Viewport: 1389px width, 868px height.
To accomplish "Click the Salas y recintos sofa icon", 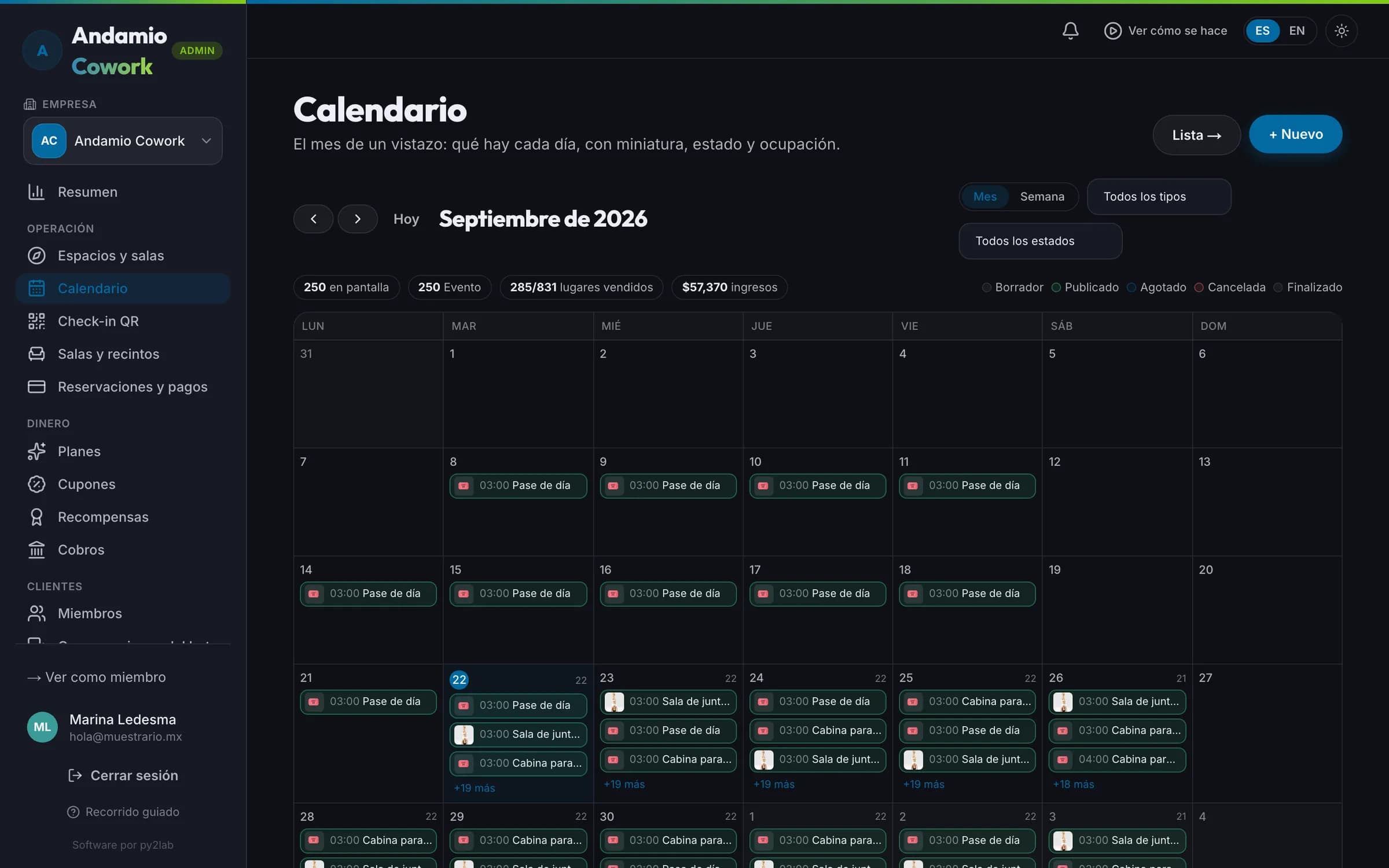I will tap(36, 354).
